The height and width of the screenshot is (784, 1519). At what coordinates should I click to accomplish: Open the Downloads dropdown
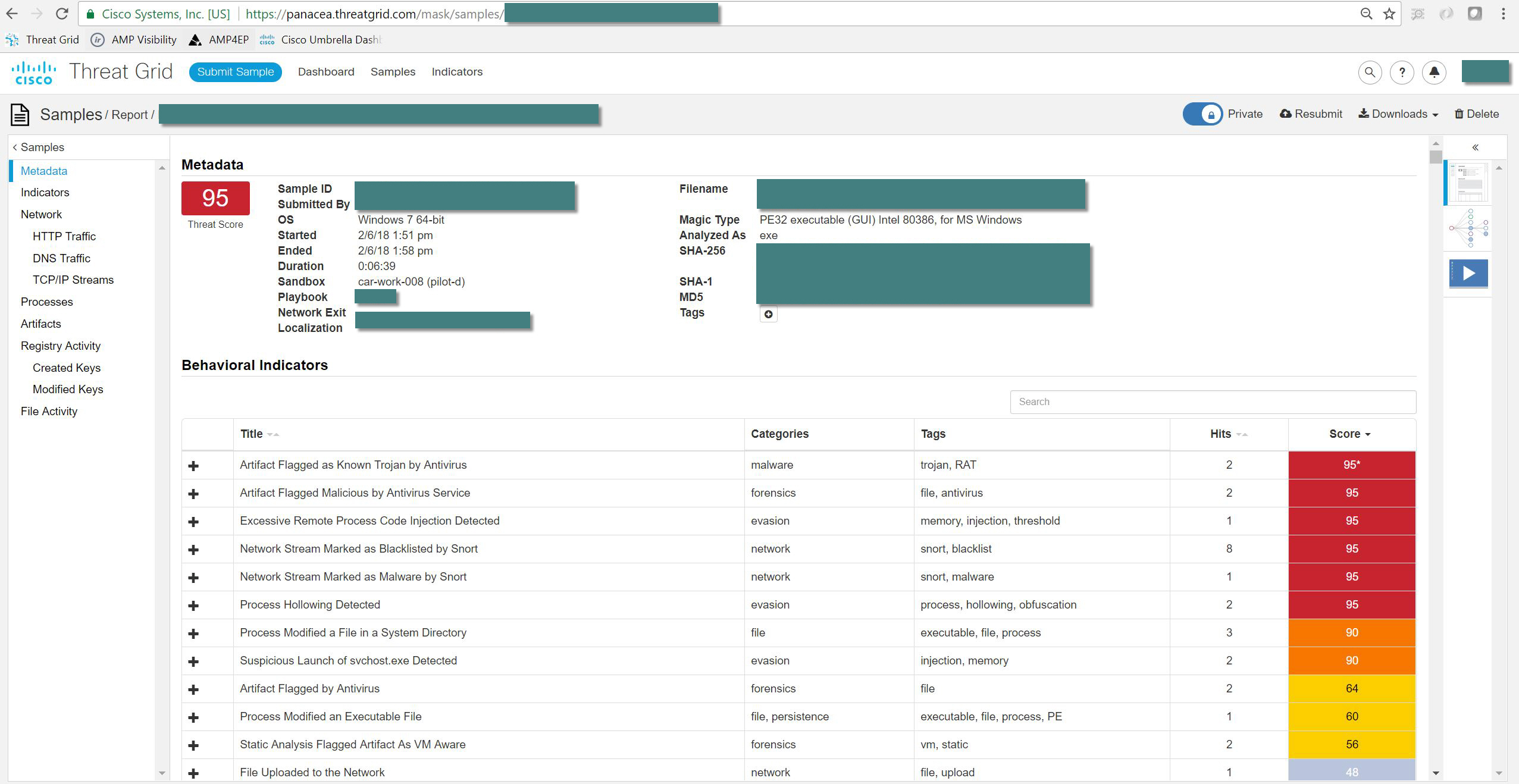click(x=1398, y=114)
